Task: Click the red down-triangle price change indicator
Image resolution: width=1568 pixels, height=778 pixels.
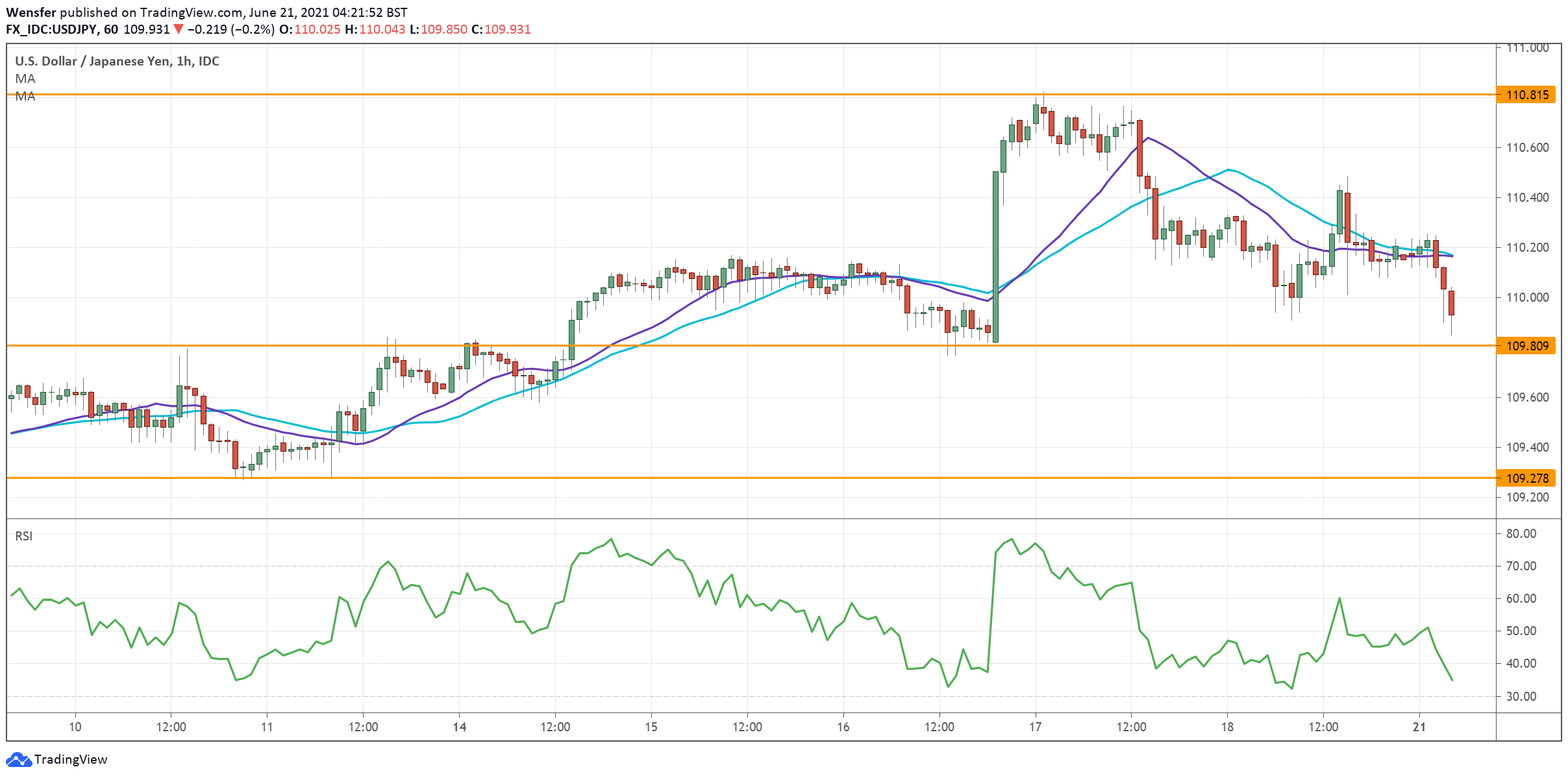Action: [178, 29]
